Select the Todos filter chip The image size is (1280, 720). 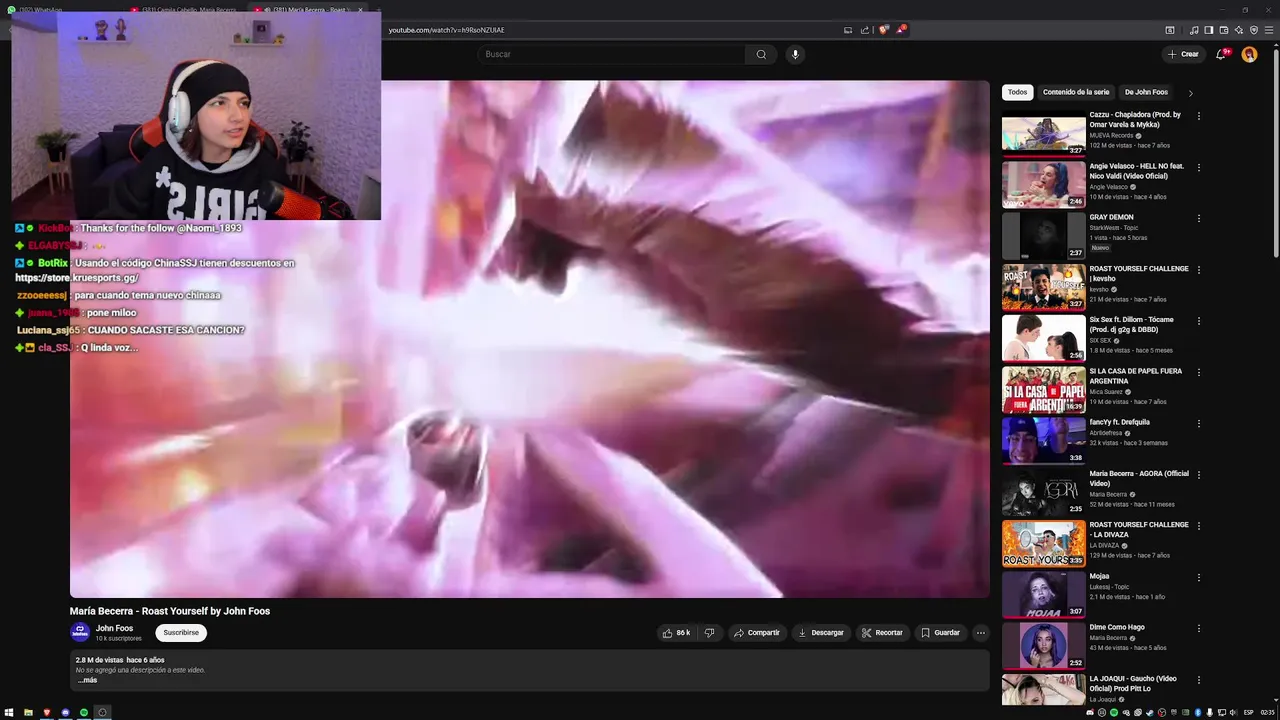1017,92
